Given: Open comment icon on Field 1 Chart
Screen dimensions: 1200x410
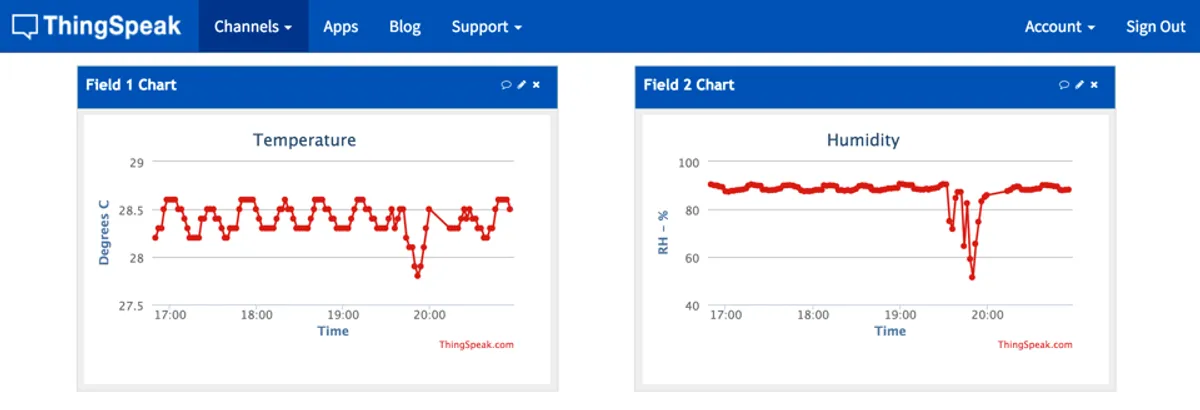Looking at the screenshot, I should point(506,85).
